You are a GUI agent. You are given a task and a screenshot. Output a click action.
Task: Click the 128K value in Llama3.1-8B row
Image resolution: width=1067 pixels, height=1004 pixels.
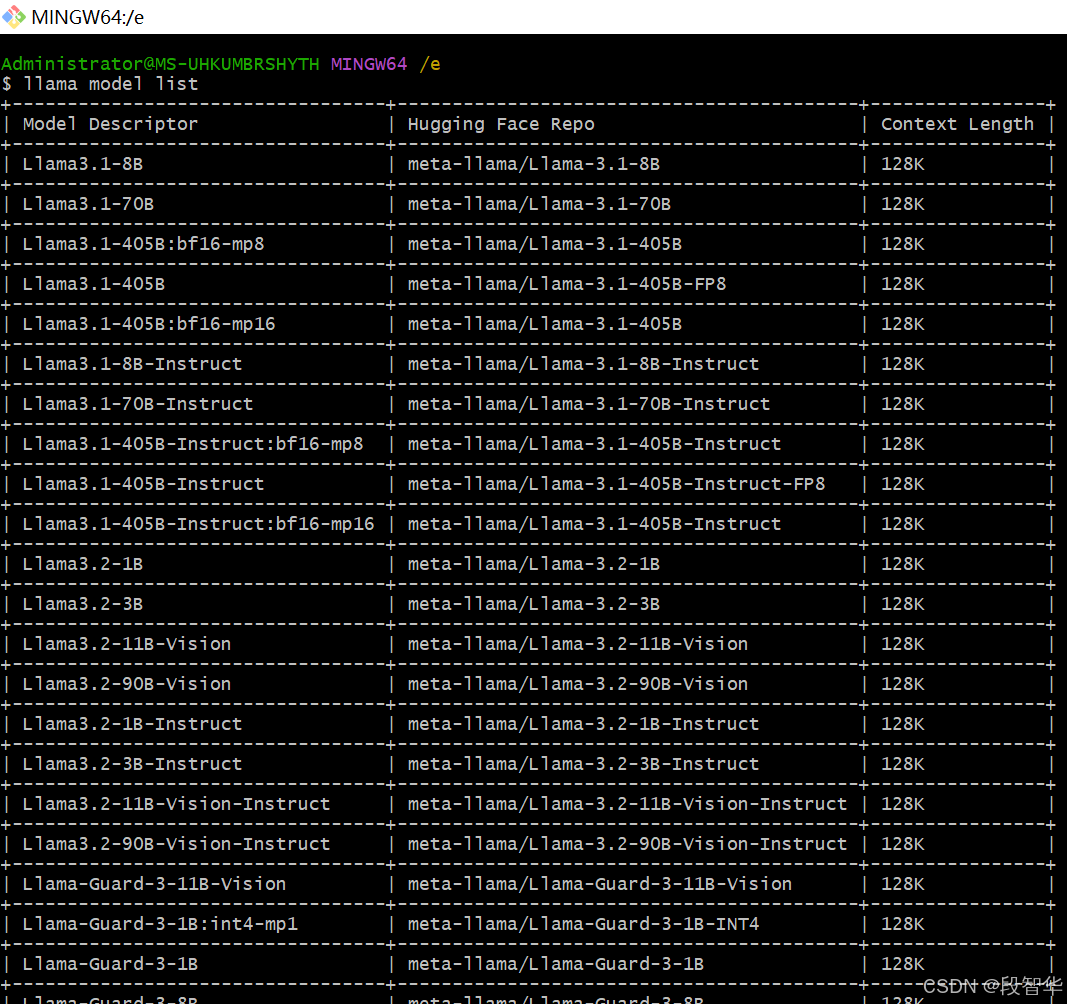(902, 164)
